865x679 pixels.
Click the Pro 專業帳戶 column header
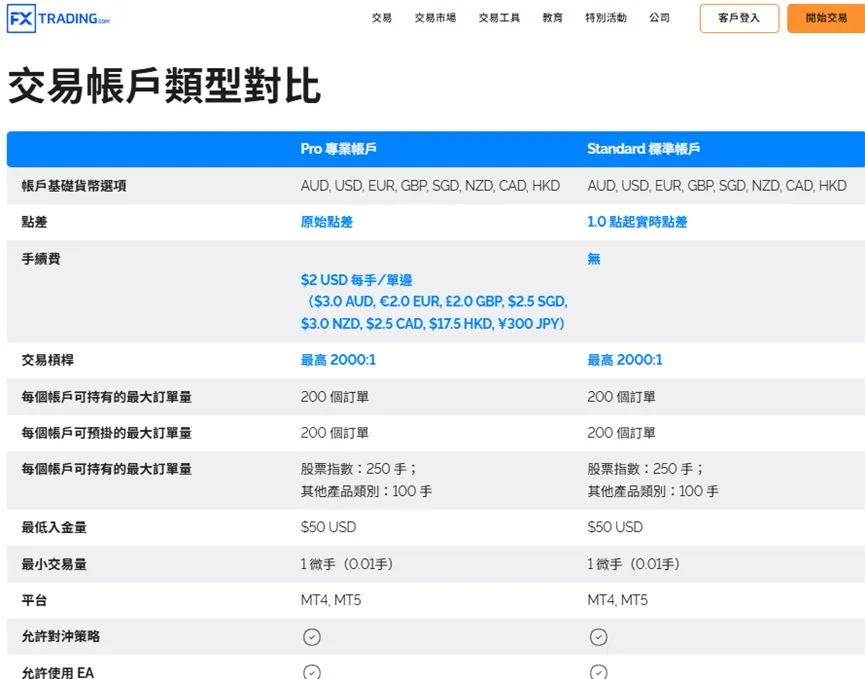click(x=339, y=149)
